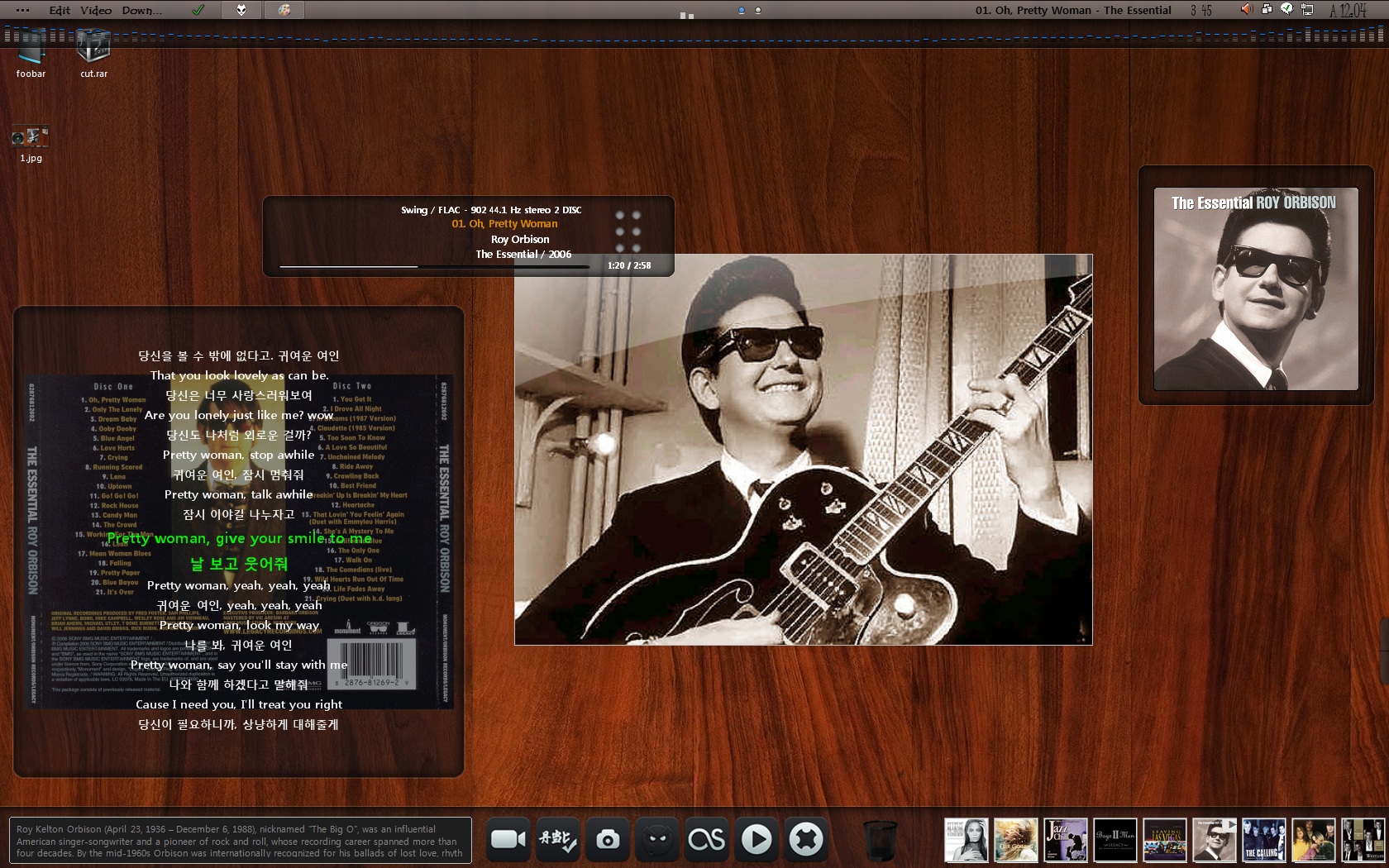Open the 1.jpg image file
Viewport: 1389px width, 868px height.
tap(31, 144)
